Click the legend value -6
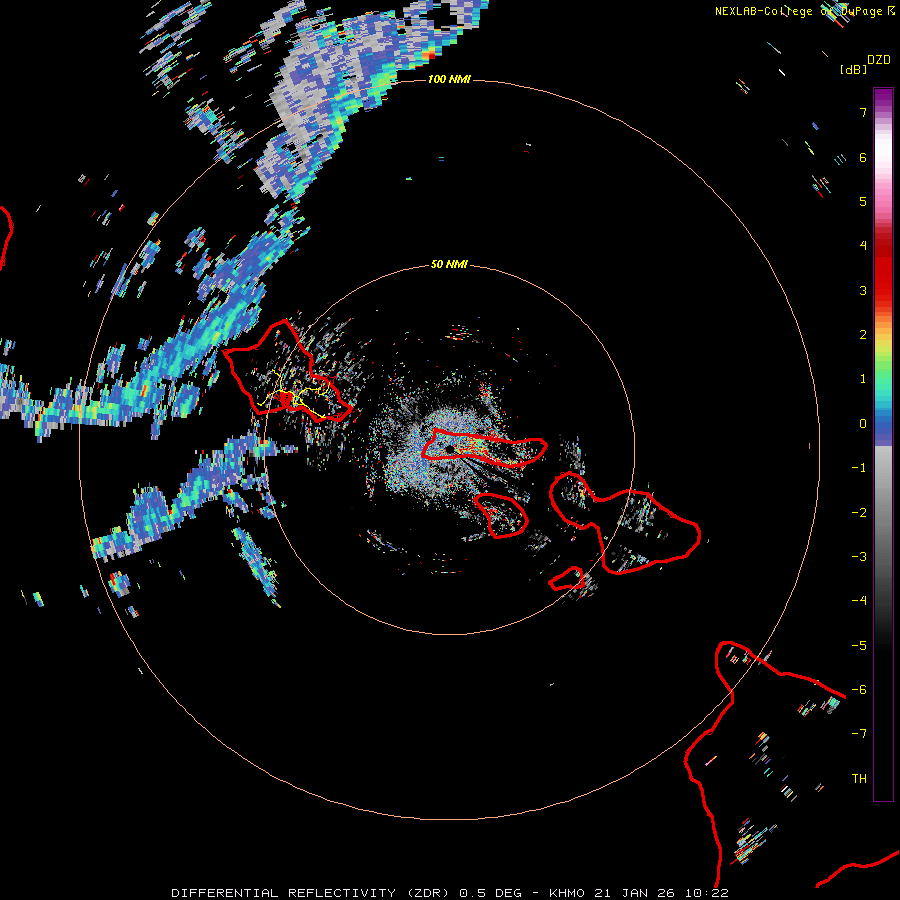Viewport: 900px width, 900px height. click(859, 690)
